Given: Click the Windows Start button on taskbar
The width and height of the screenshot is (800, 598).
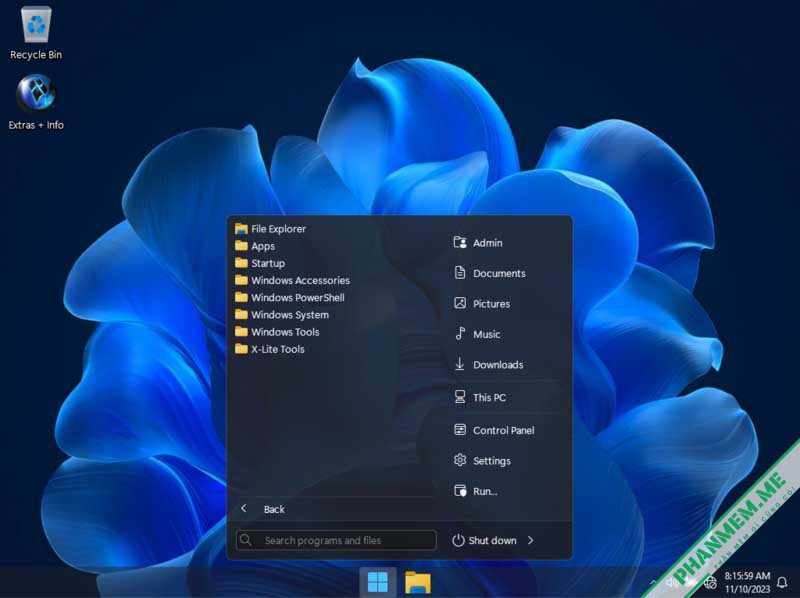Looking at the screenshot, I should point(378,582).
